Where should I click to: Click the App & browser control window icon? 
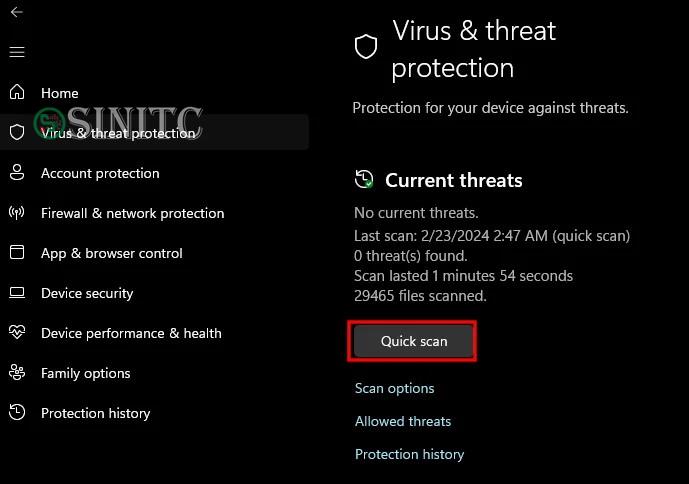click(17, 252)
